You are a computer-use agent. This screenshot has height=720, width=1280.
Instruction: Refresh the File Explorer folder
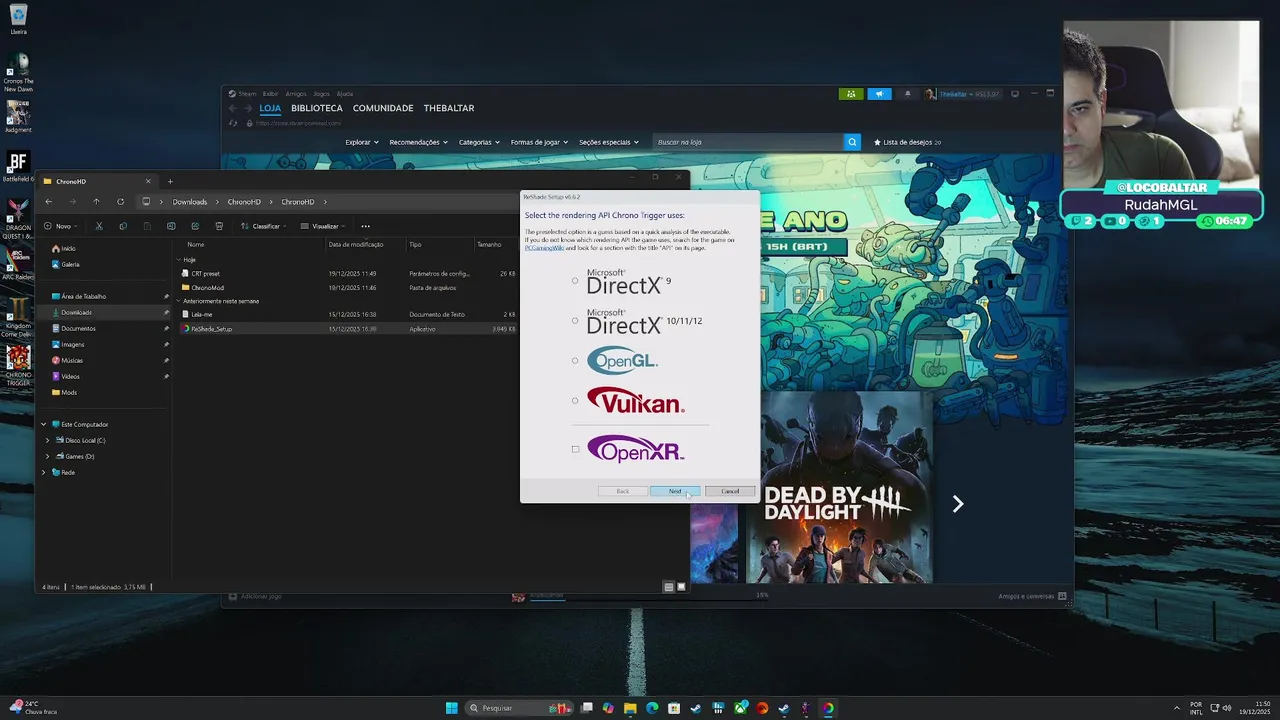tap(121, 202)
